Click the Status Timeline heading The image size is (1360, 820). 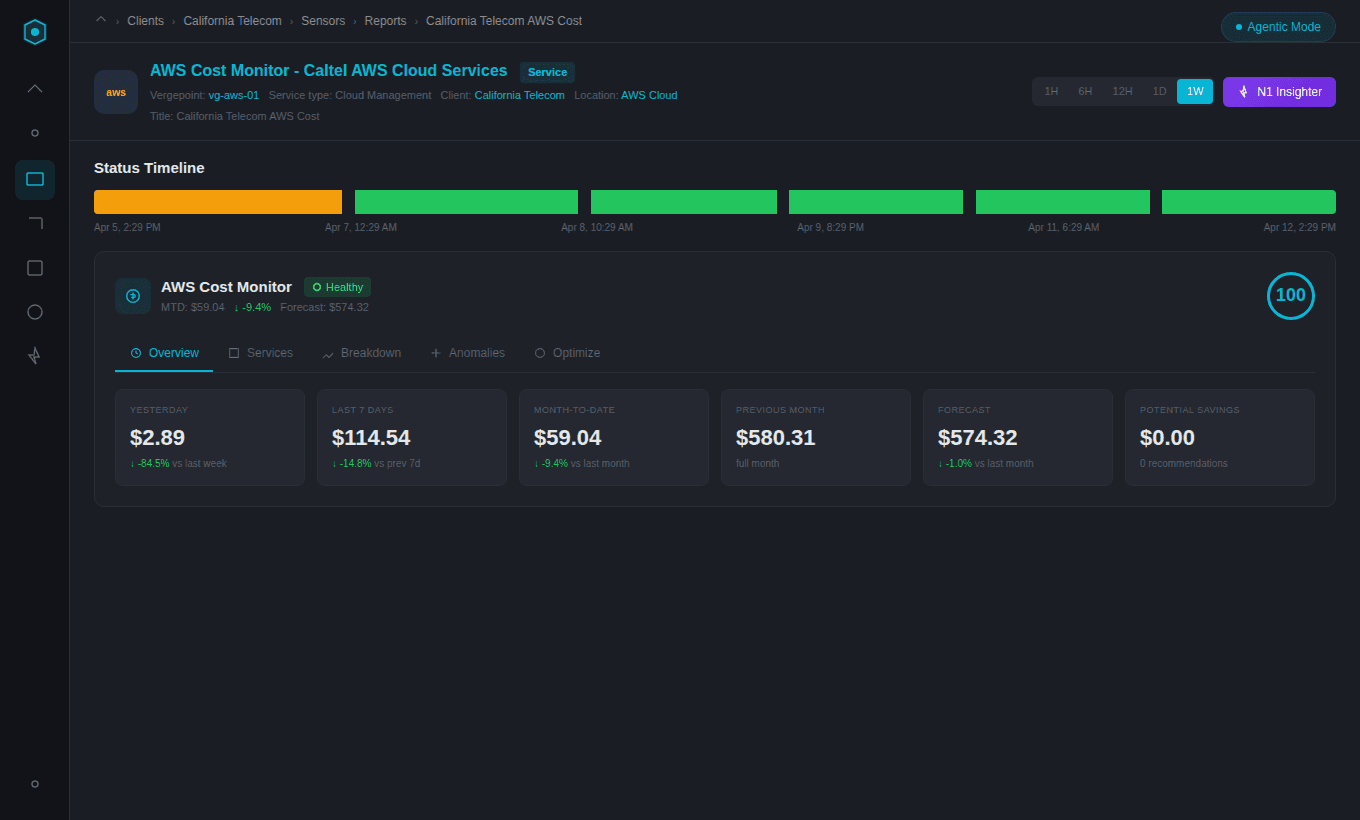[x=149, y=168]
